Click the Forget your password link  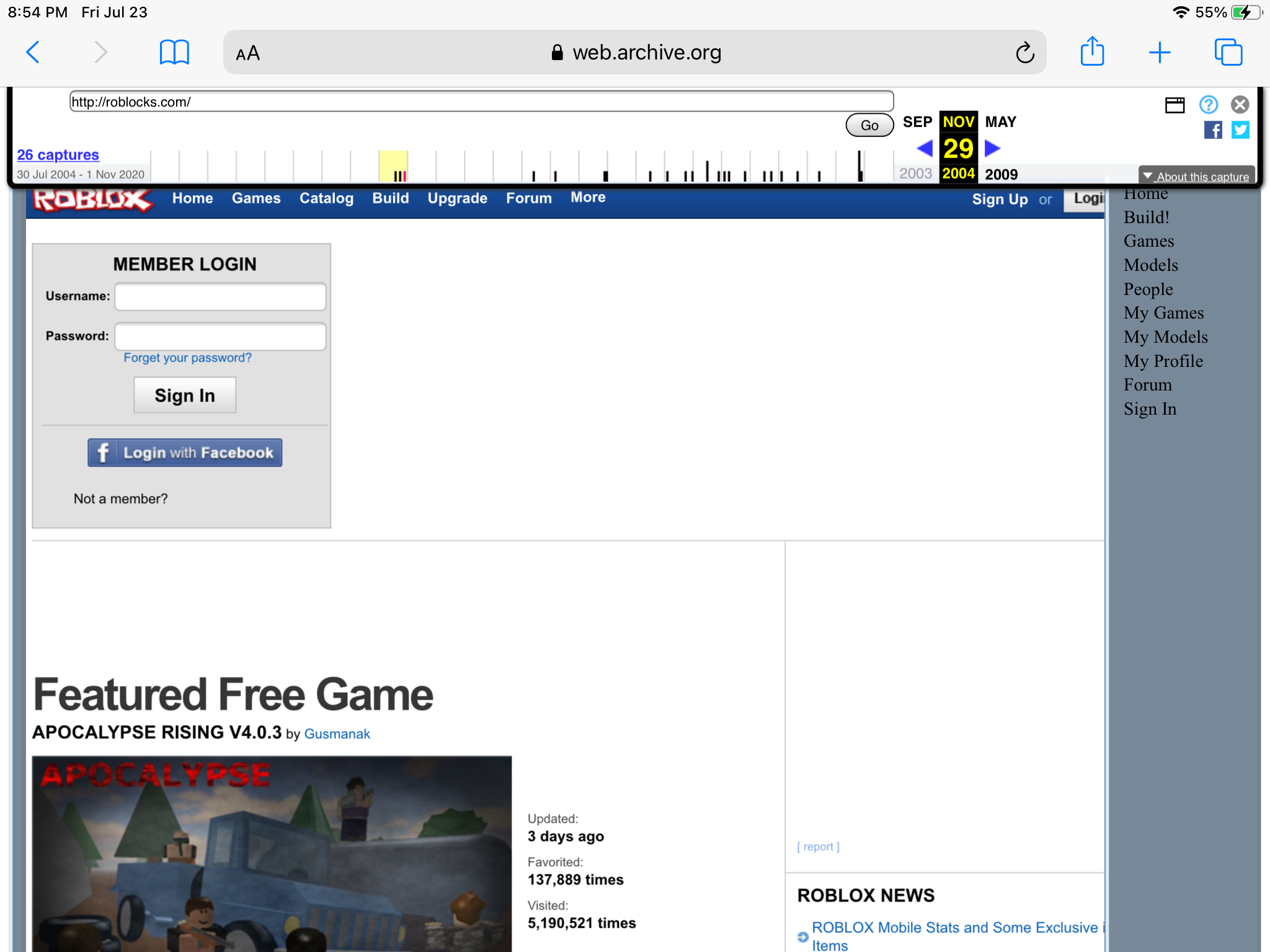(187, 357)
